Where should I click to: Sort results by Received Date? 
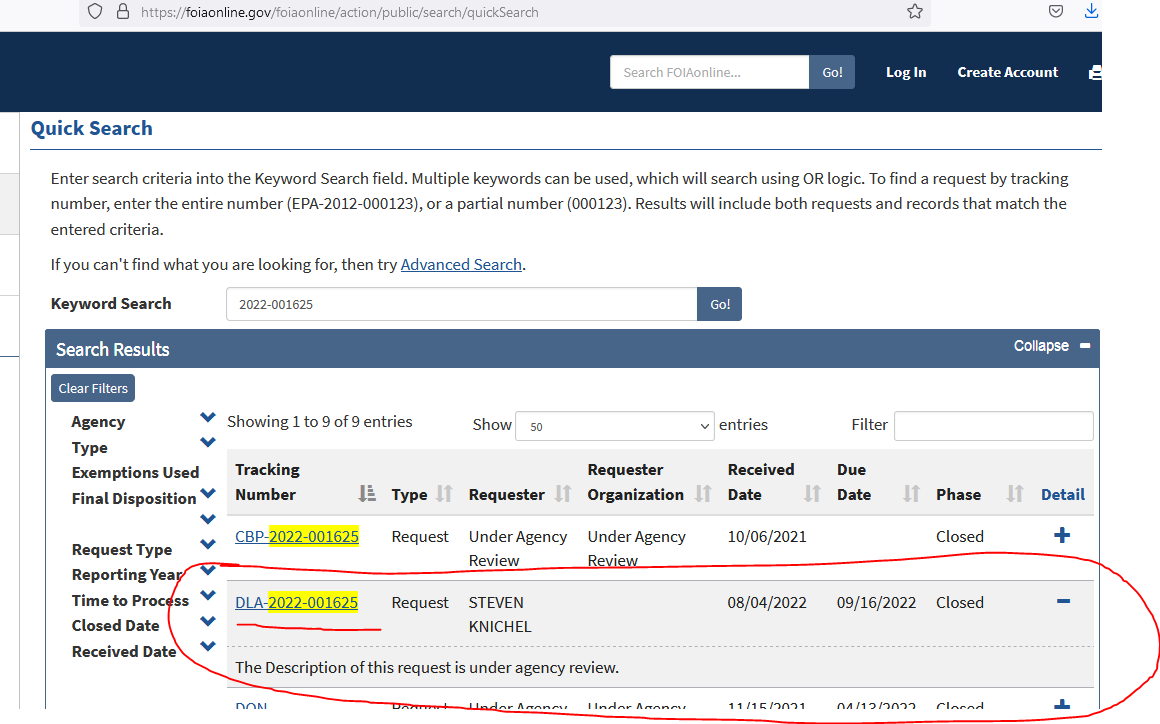812,494
